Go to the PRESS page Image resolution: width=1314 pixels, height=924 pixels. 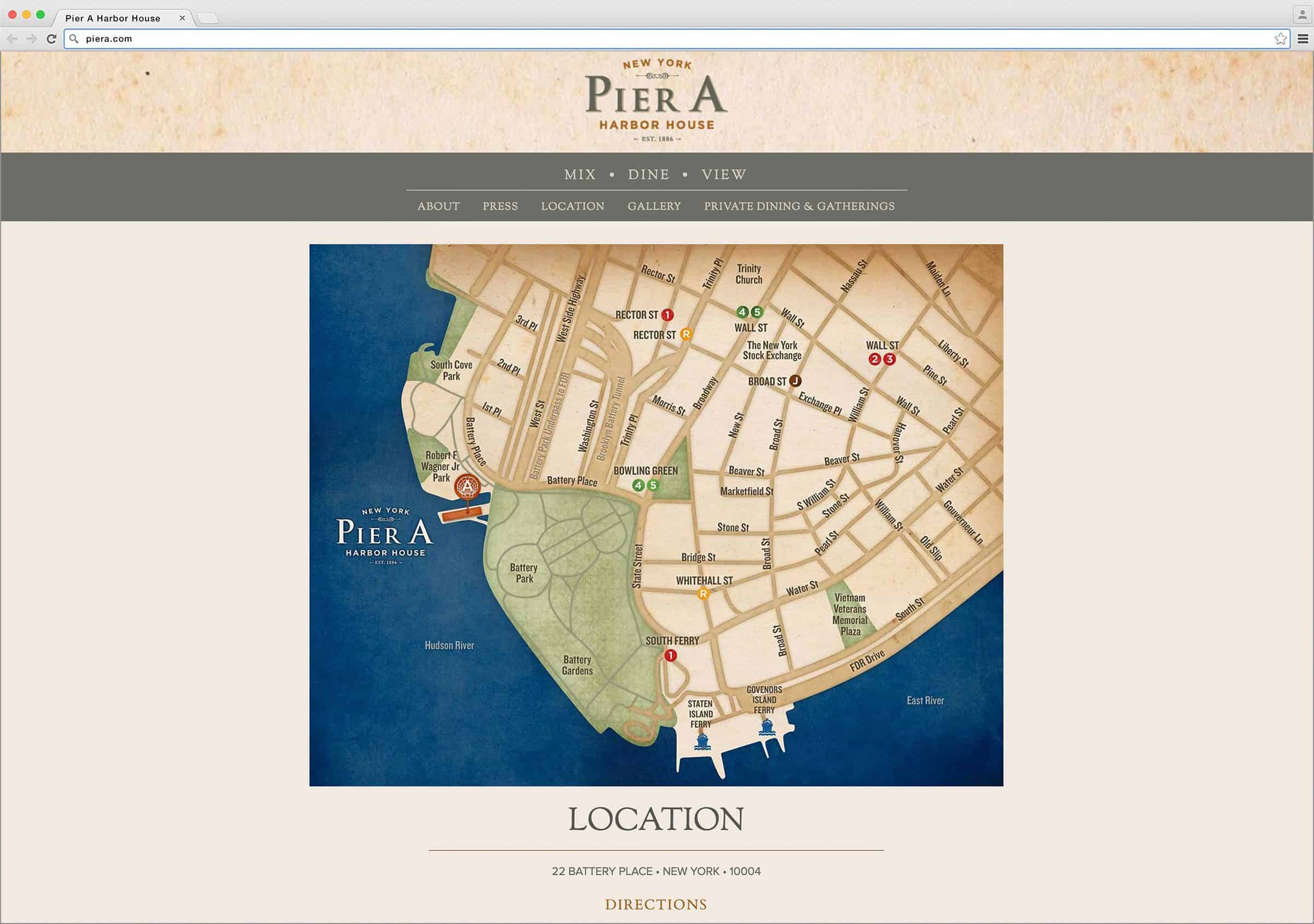[x=500, y=206]
